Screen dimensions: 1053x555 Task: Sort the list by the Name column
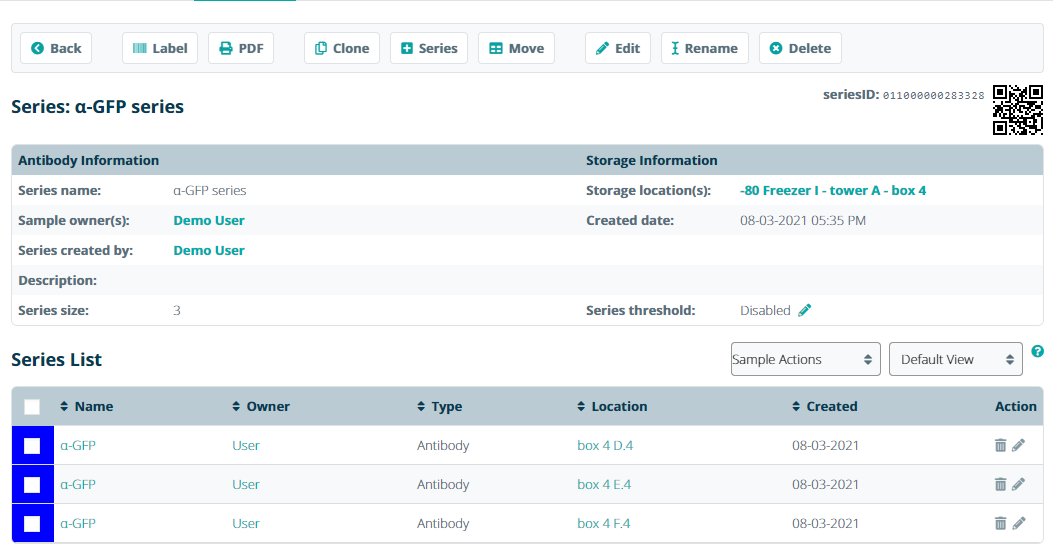coord(93,407)
